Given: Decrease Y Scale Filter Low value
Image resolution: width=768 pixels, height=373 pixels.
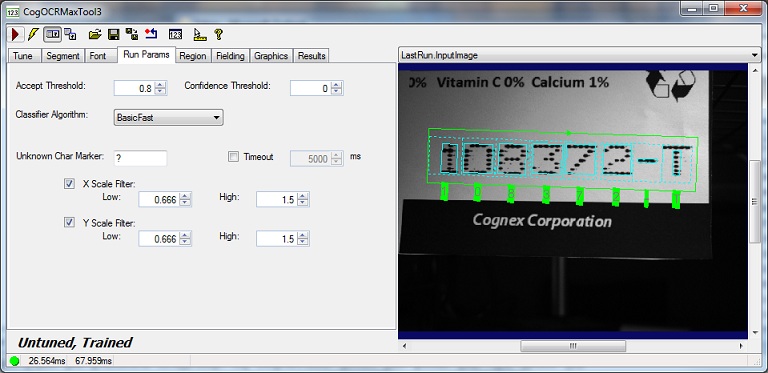Looking at the screenshot, I should 185,242.
